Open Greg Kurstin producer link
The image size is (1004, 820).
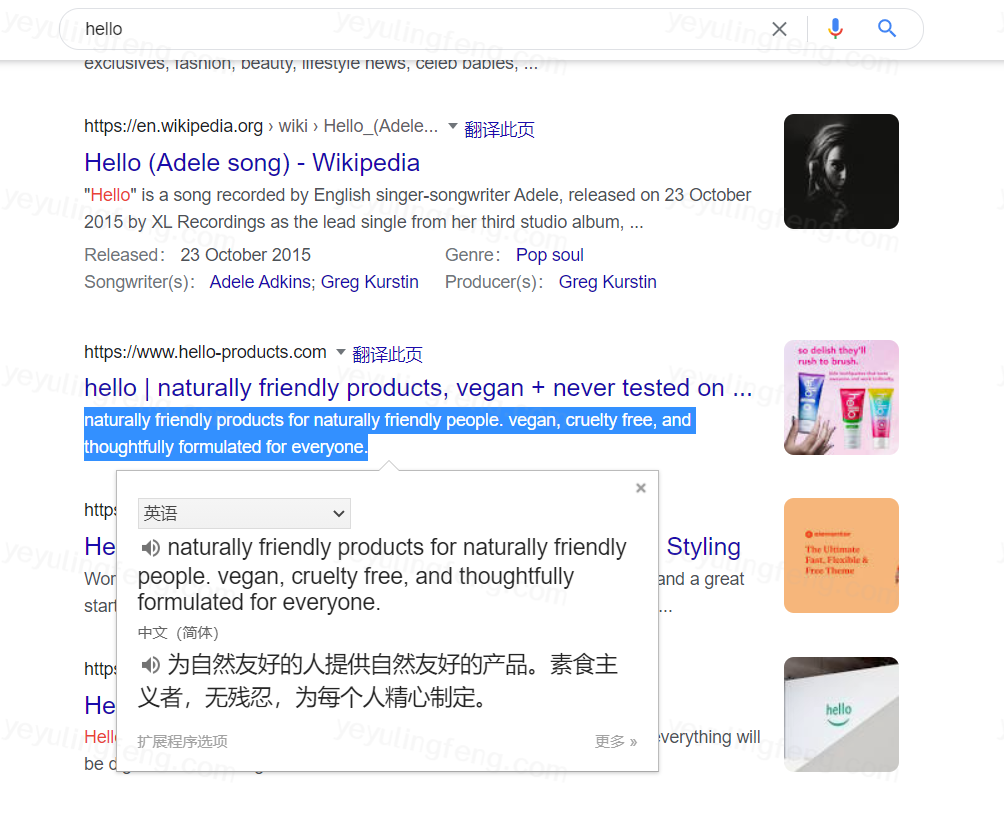[x=607, y=282]
